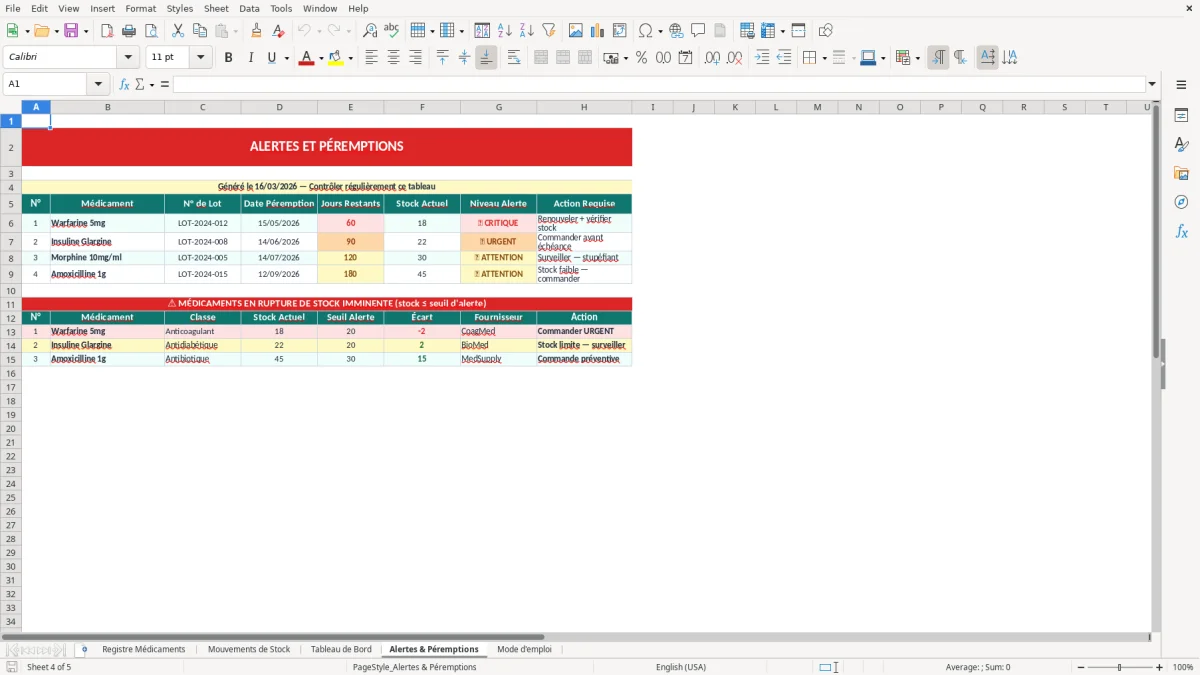Open the special character dropdown arrow

tap(660, 31)
